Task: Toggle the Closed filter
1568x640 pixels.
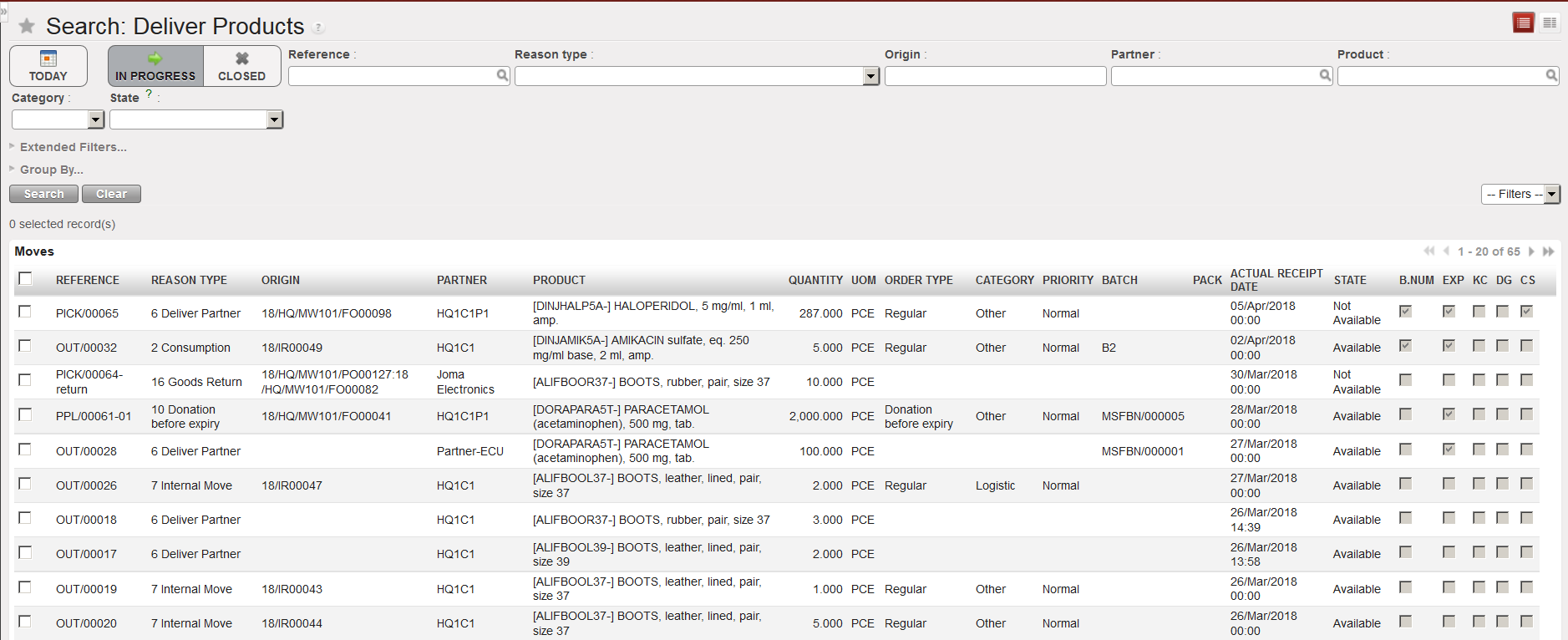Action: [241, 66]
